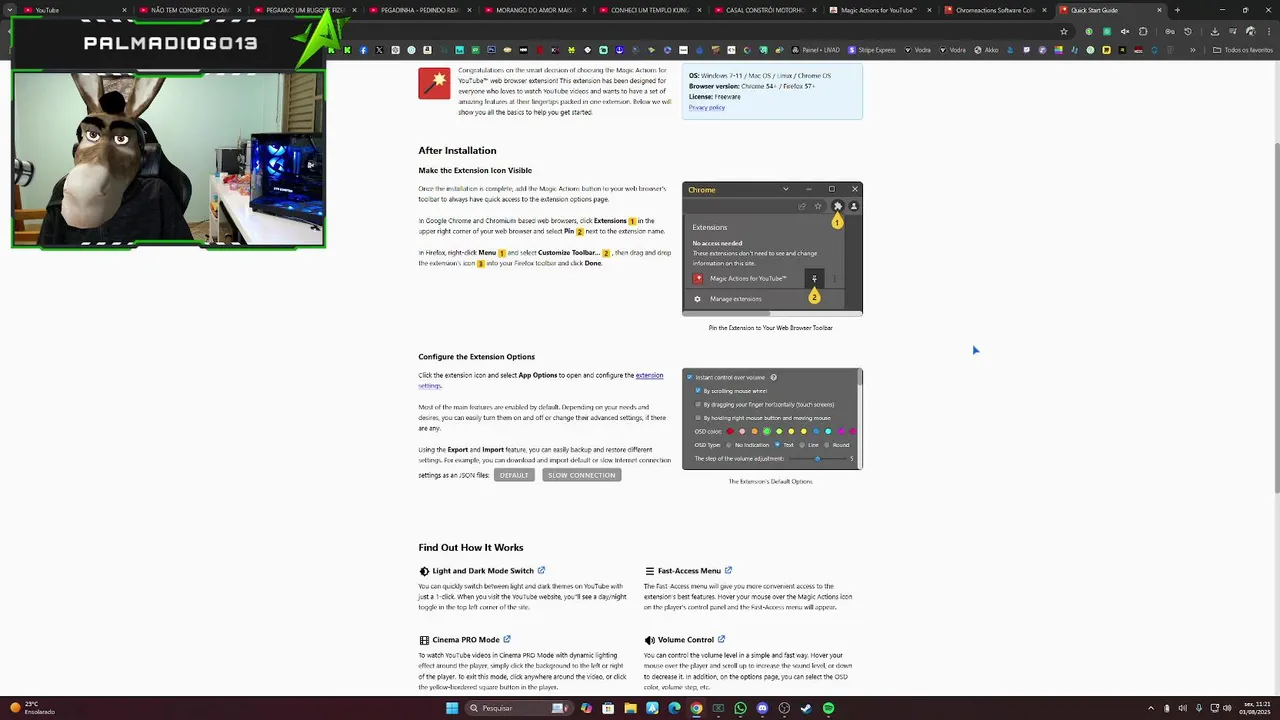1280x720 pixels.
Task: Open the Fast-Access Menu external link icon
Action: coord(728,570)
